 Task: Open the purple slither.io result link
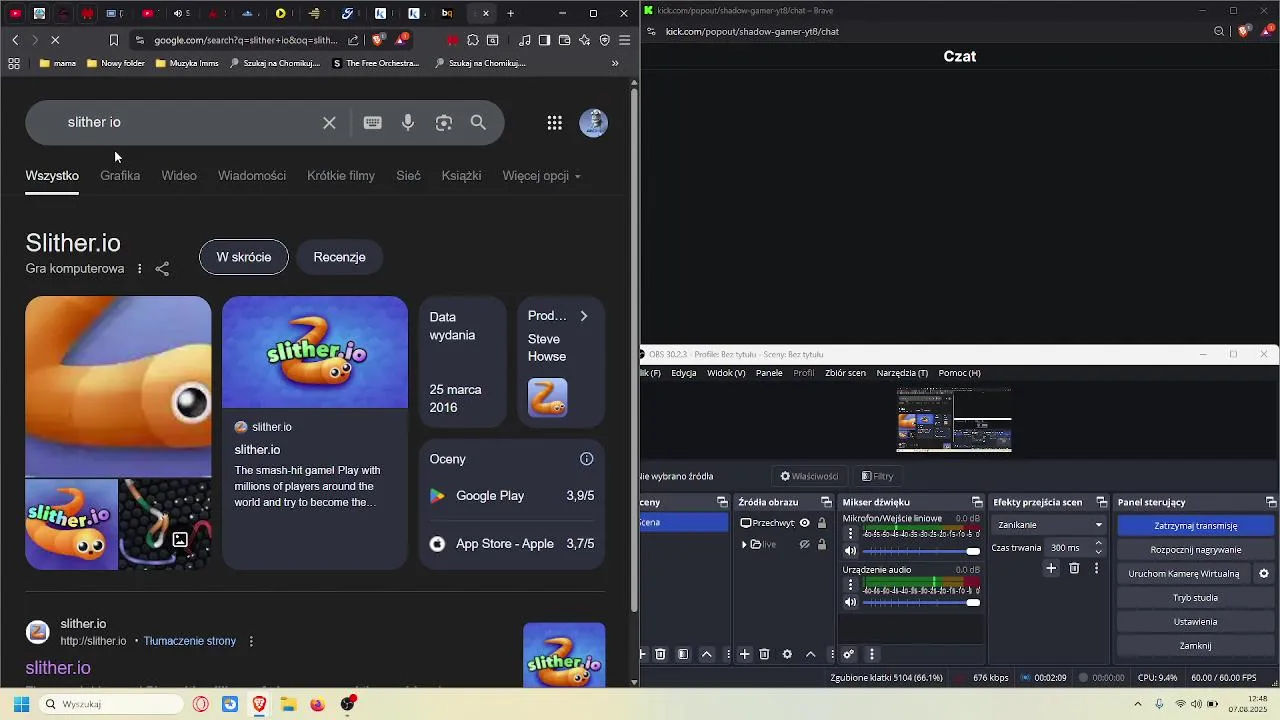click(58, 668)
